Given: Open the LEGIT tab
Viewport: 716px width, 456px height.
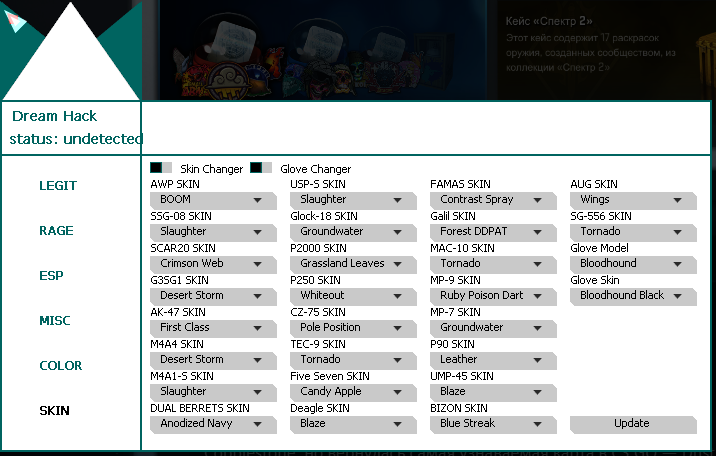Looking at the screenshot, I should tap(58, 186).
